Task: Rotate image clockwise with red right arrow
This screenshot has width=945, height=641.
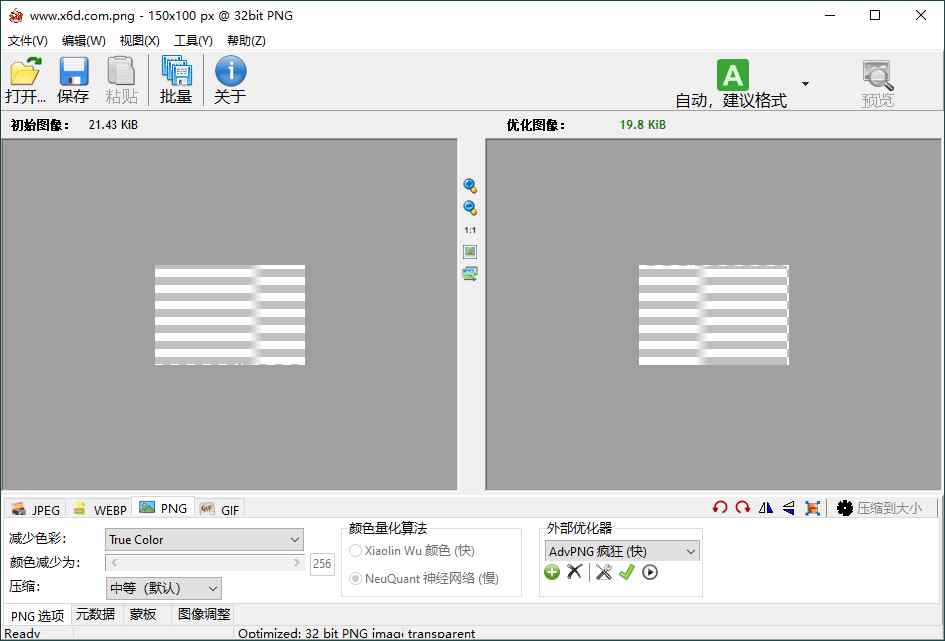Action: [x=742, y=508]
